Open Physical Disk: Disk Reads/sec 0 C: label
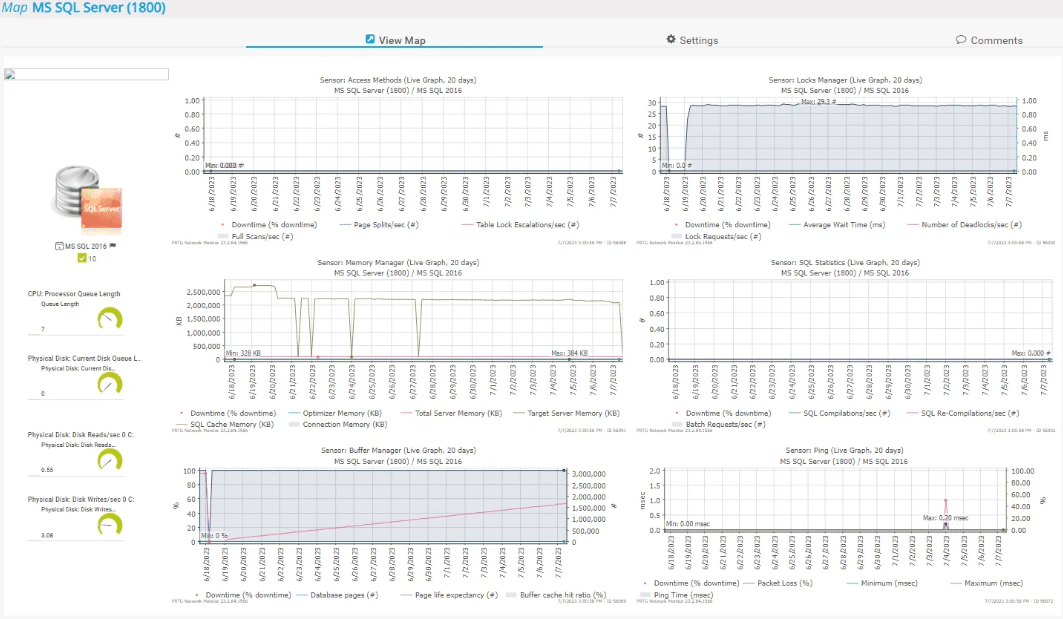 pos(81,435)
